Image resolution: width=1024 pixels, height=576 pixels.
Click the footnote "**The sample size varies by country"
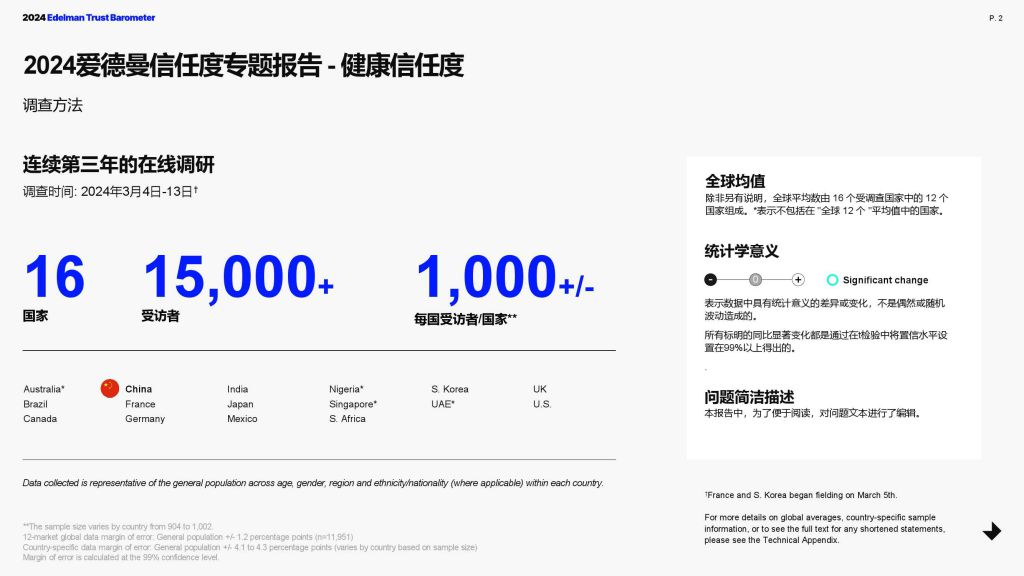[118, 526]
